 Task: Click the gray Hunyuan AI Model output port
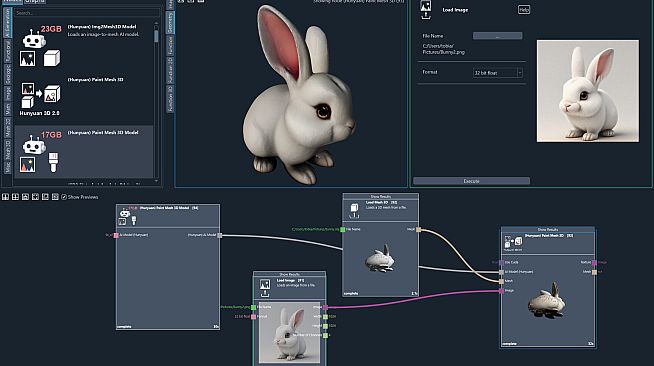[220, 236]
